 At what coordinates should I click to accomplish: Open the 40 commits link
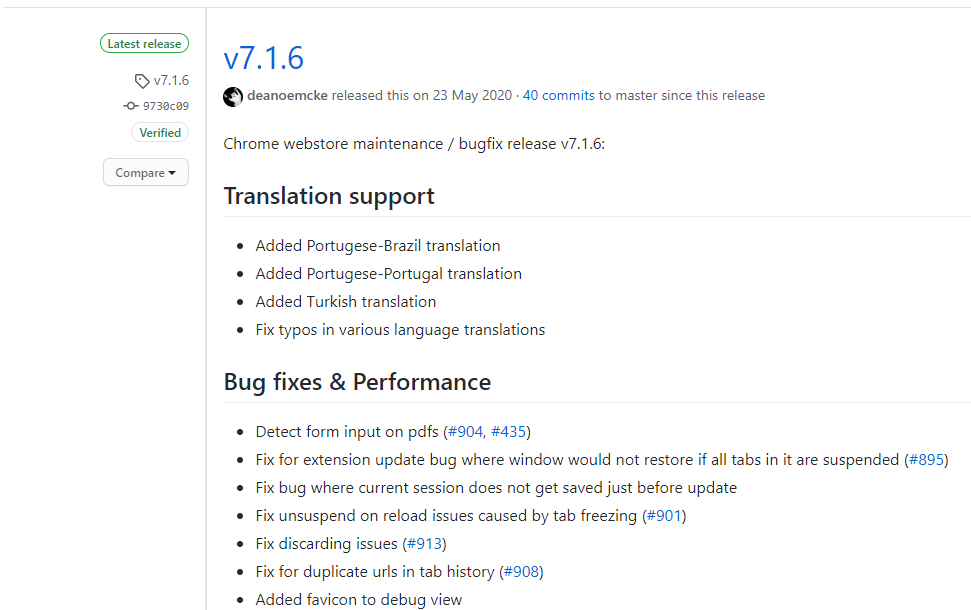click(559, 95)
